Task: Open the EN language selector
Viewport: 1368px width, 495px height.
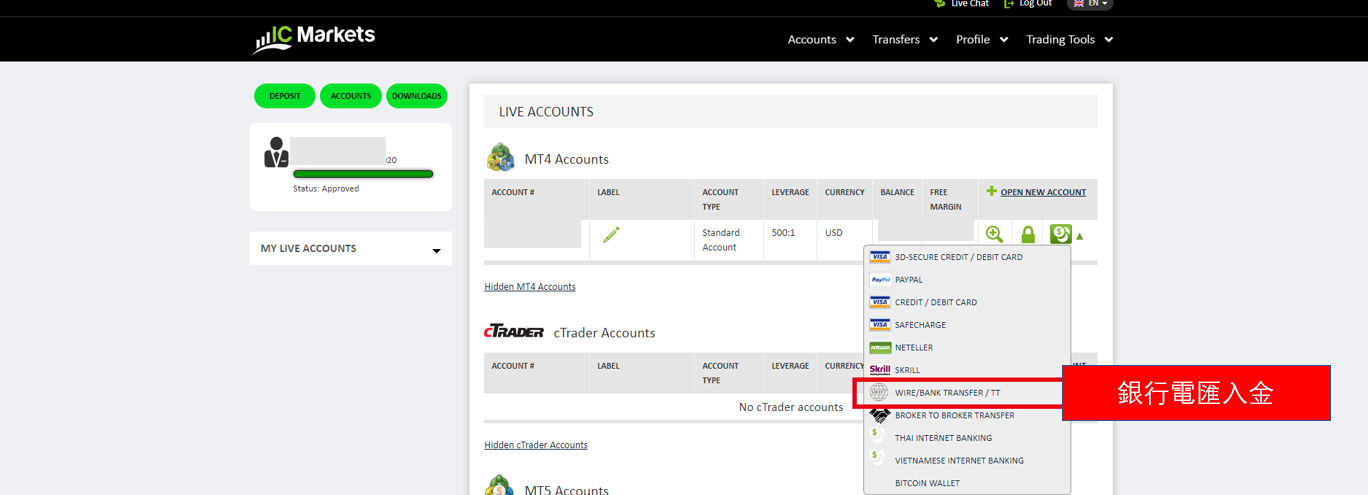Action: pyautogui.click(x=1090, y=4)
